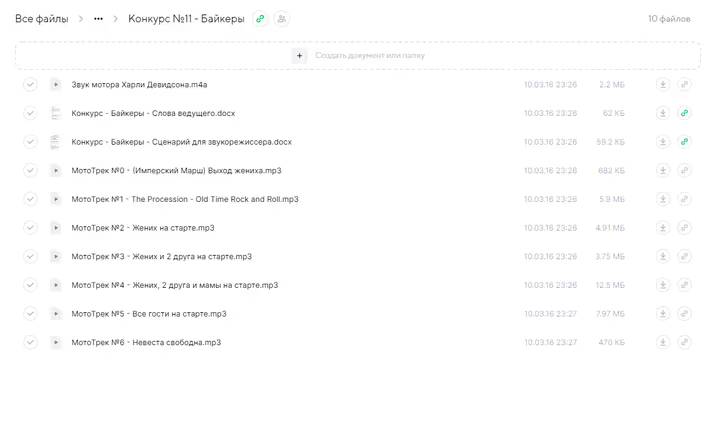Create share link for МотоТрек №2 file
The width and height of the screenshot is (709, 436).
(684, 228)
